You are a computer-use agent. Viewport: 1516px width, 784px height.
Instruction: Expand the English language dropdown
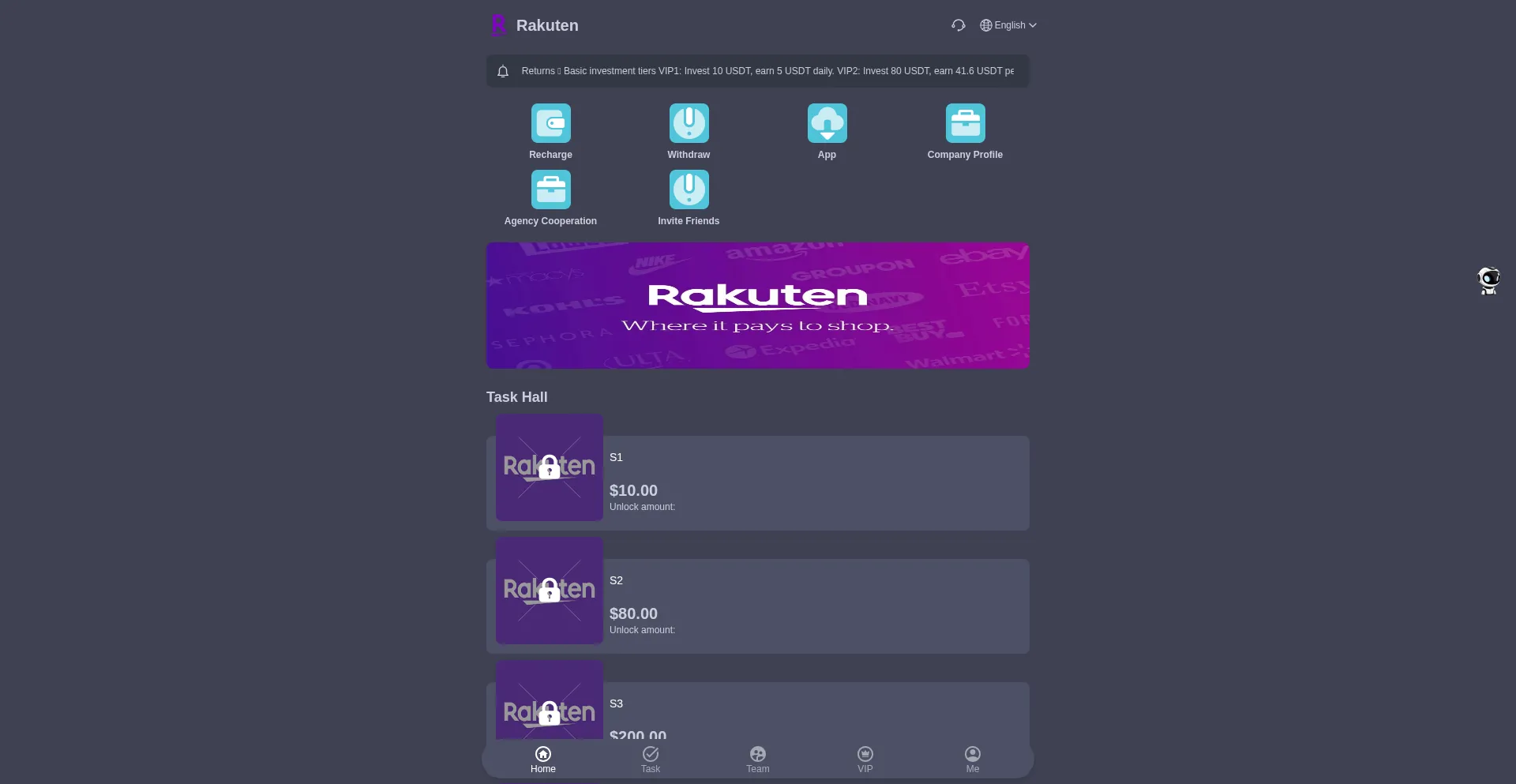tap(1008, 25)
